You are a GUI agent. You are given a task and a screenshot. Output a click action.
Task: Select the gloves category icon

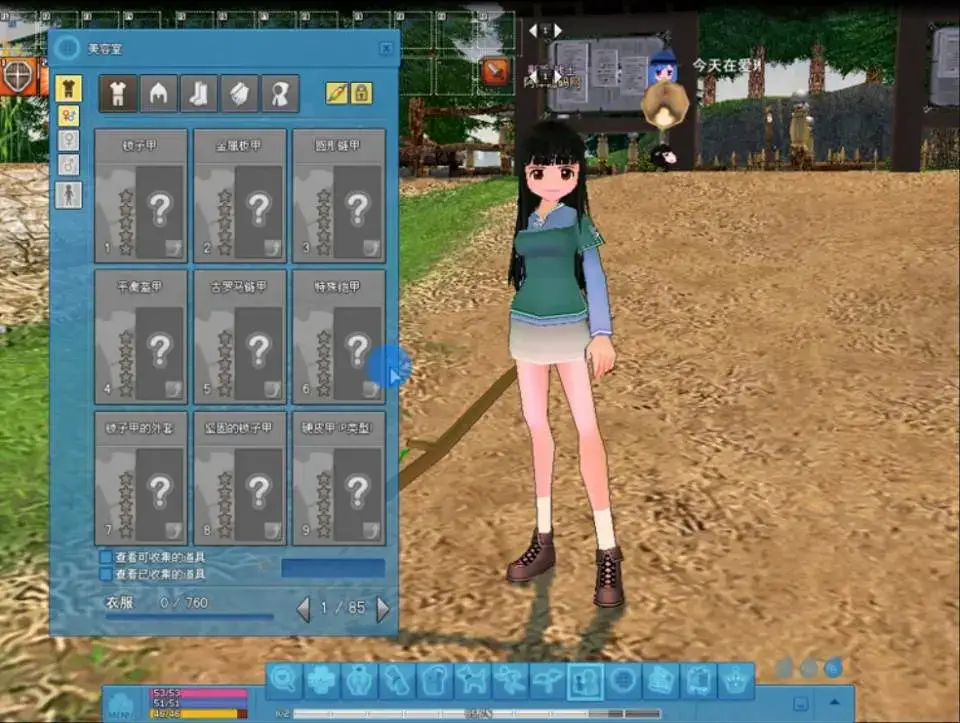pyautogui.click(x=240, y=93)
